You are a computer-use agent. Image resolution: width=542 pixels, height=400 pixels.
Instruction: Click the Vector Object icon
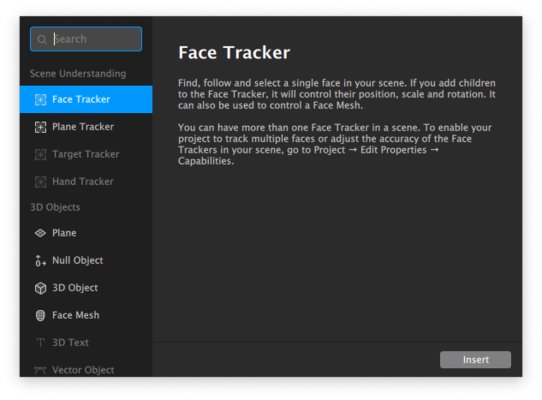tap(40, 370)
